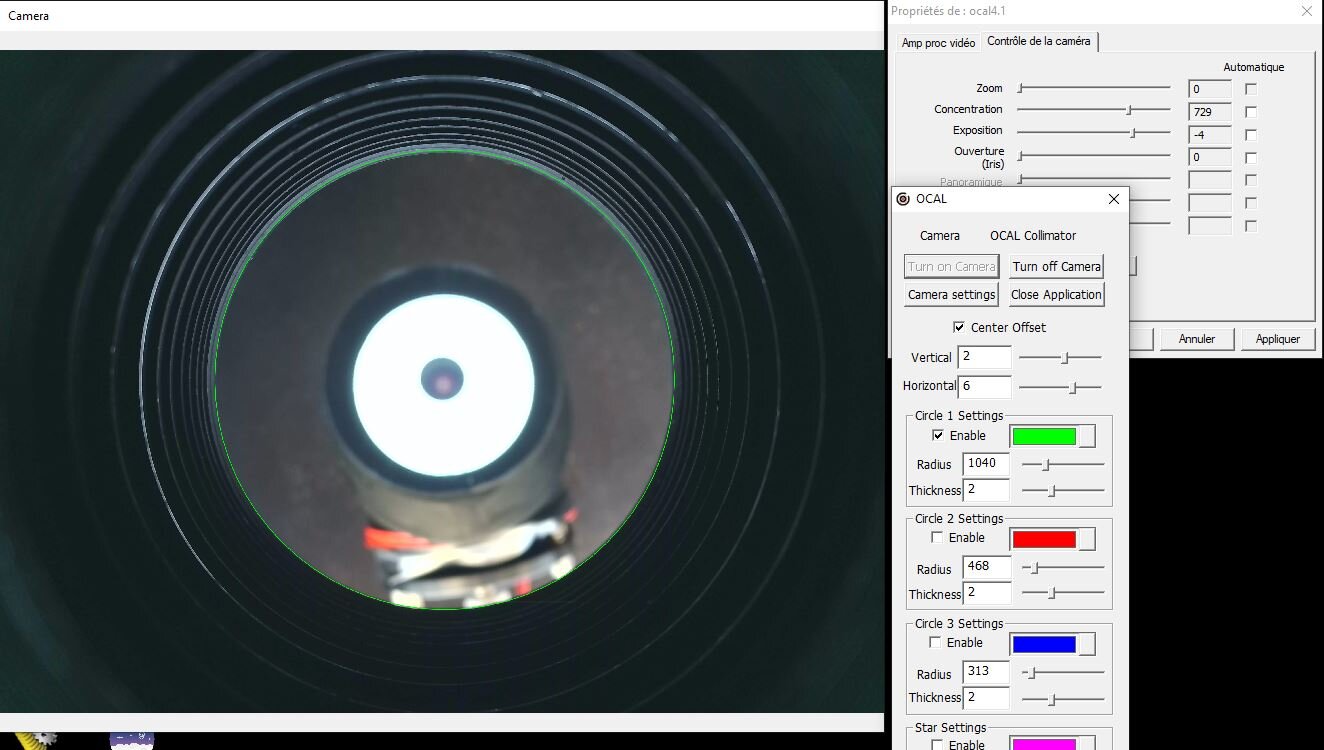Viewport: 1324px width, 750px height.
Task: Pick the blue Circle 3 color swatch
Action: 1044,644
